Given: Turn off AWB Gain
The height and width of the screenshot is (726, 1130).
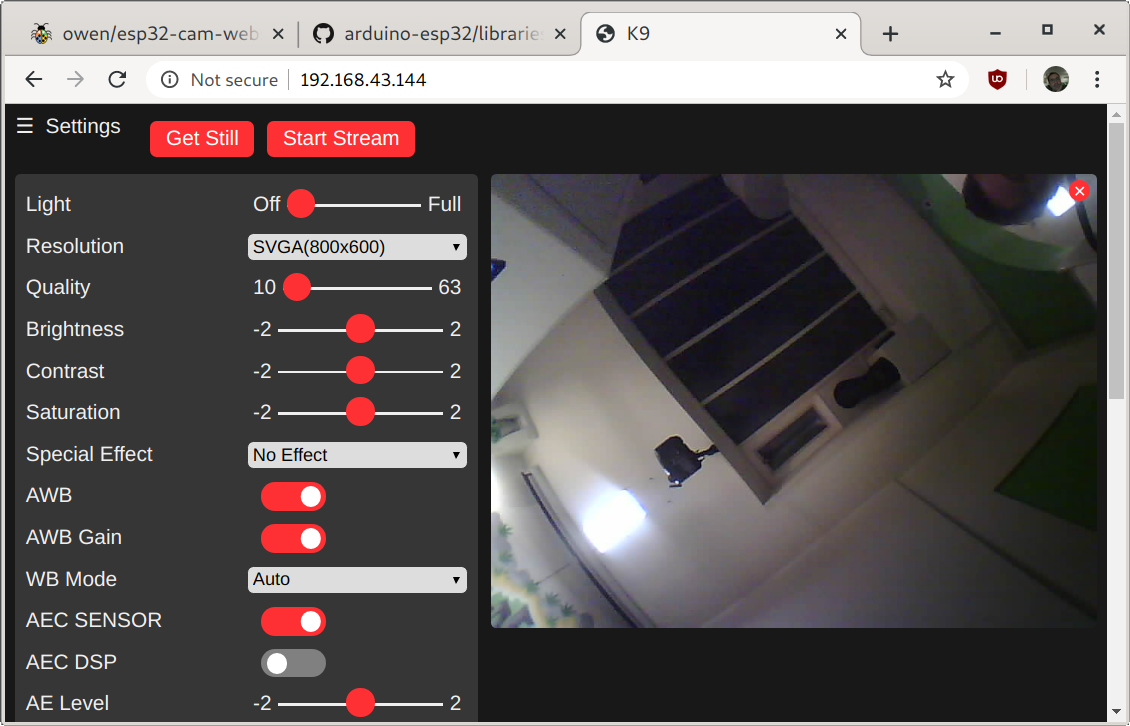Looking at the screenshot, I should [x=293, y=538].
